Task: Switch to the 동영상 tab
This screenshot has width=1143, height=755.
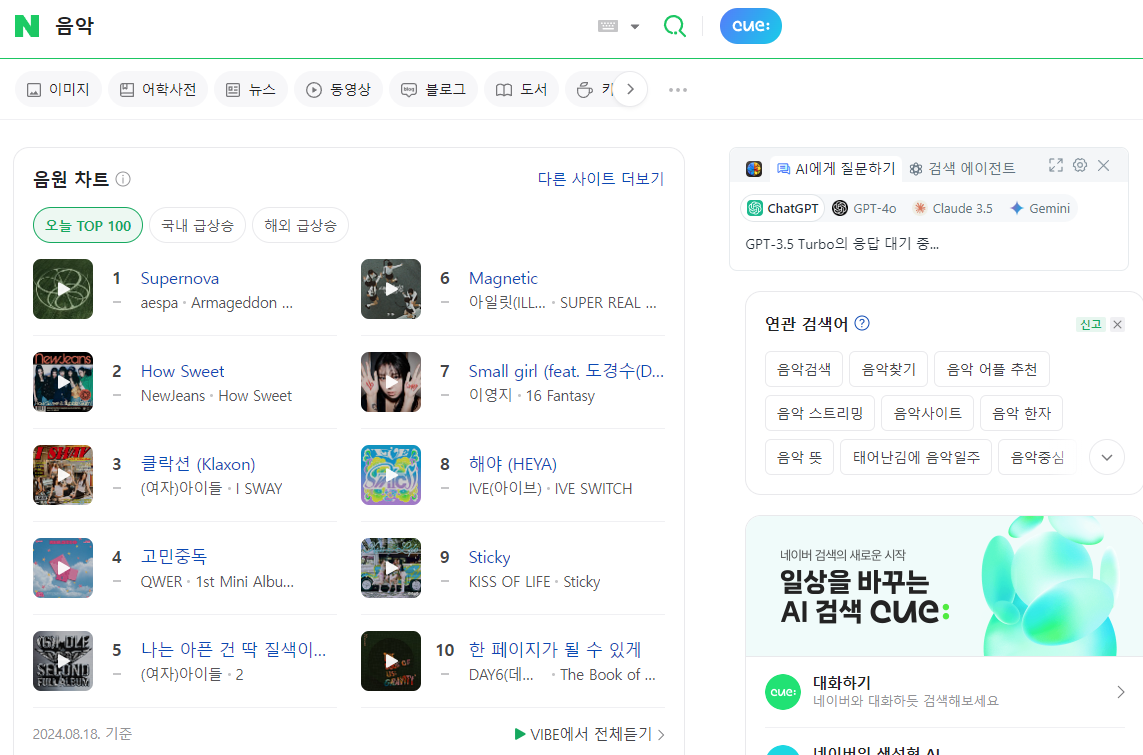Action: (x=338, y=90)
